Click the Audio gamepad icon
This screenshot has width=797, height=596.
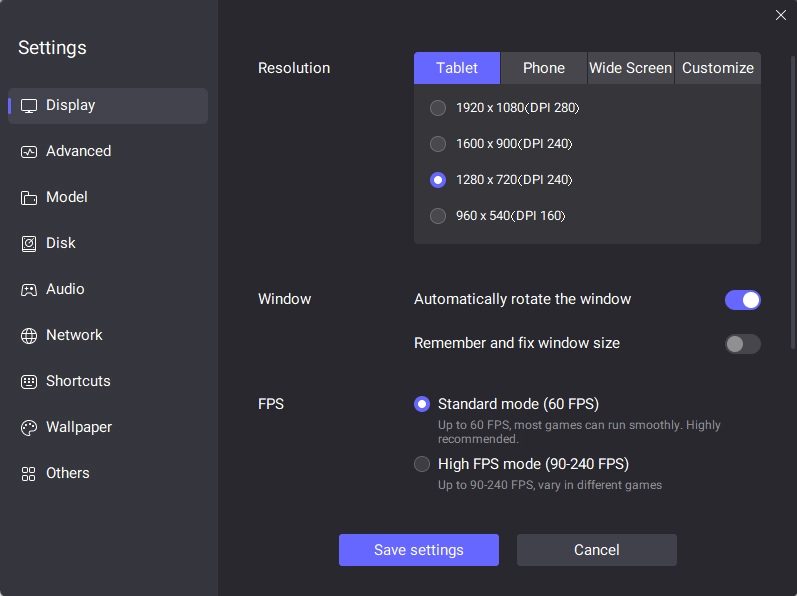(29, 290)
